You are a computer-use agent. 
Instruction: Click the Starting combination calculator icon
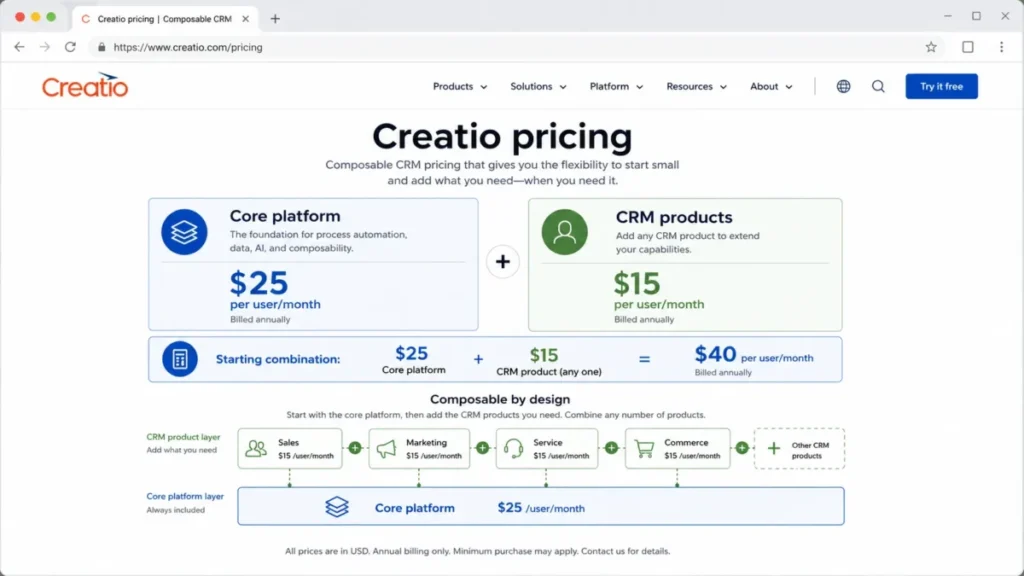coord(180,359)
